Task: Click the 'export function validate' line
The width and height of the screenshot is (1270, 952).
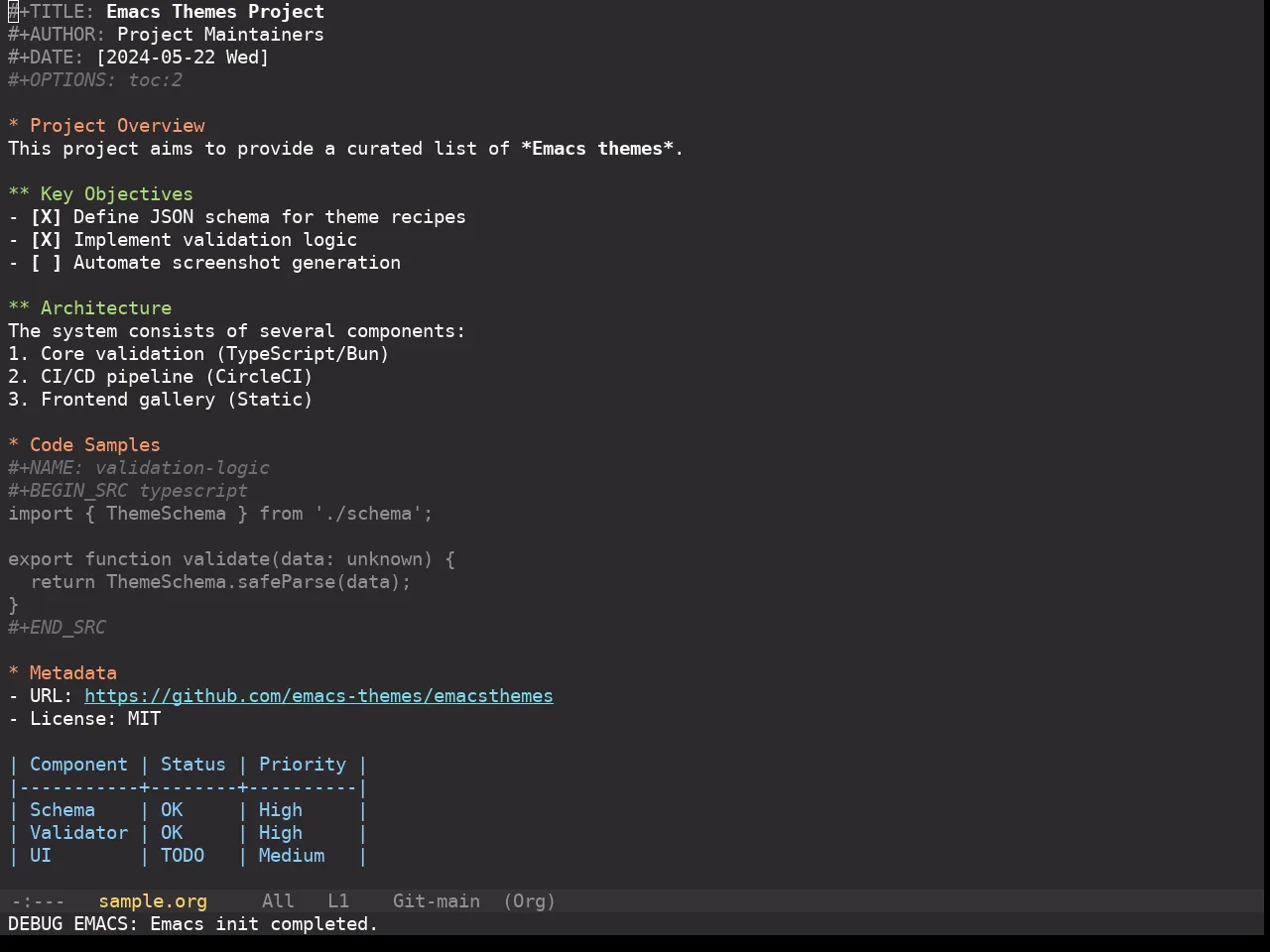Action: coord(231,559)
